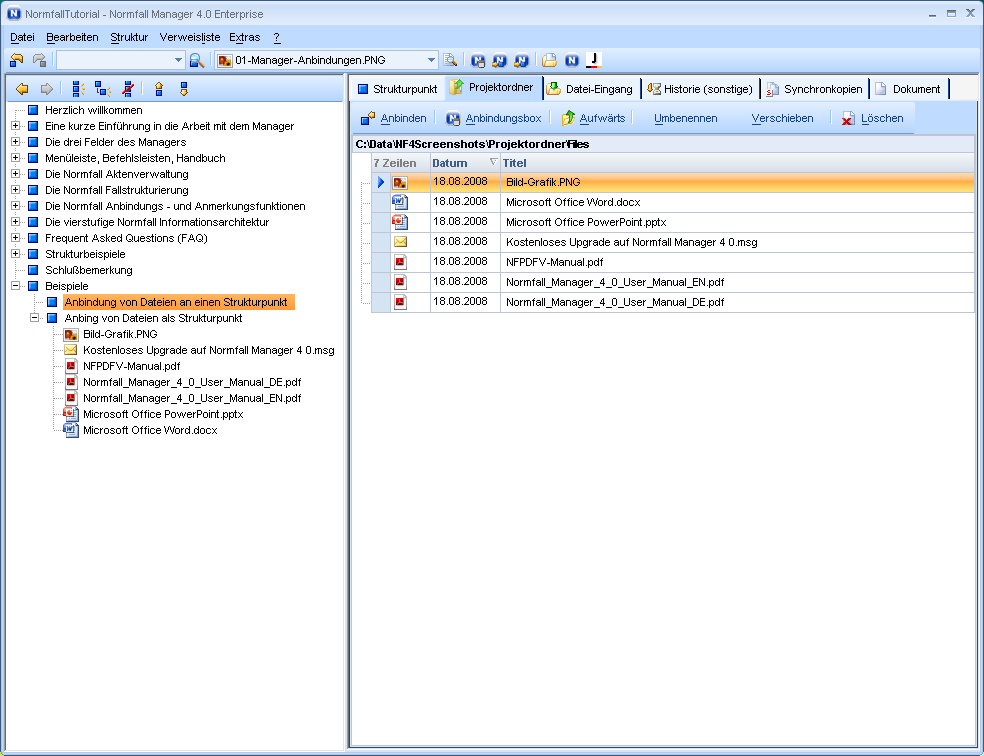Screen dimensions: 984x756
Task: Switch to the Datei-Eingang tab
Action: click(590, 89)
